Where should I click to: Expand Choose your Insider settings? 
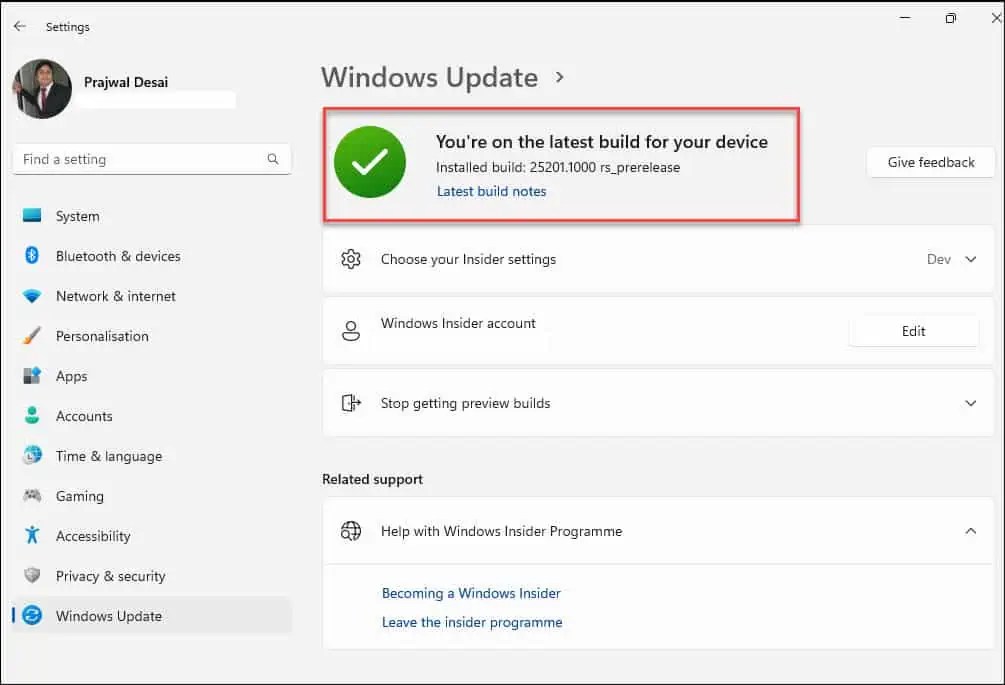pyautogui.click(x=658, y=260)
